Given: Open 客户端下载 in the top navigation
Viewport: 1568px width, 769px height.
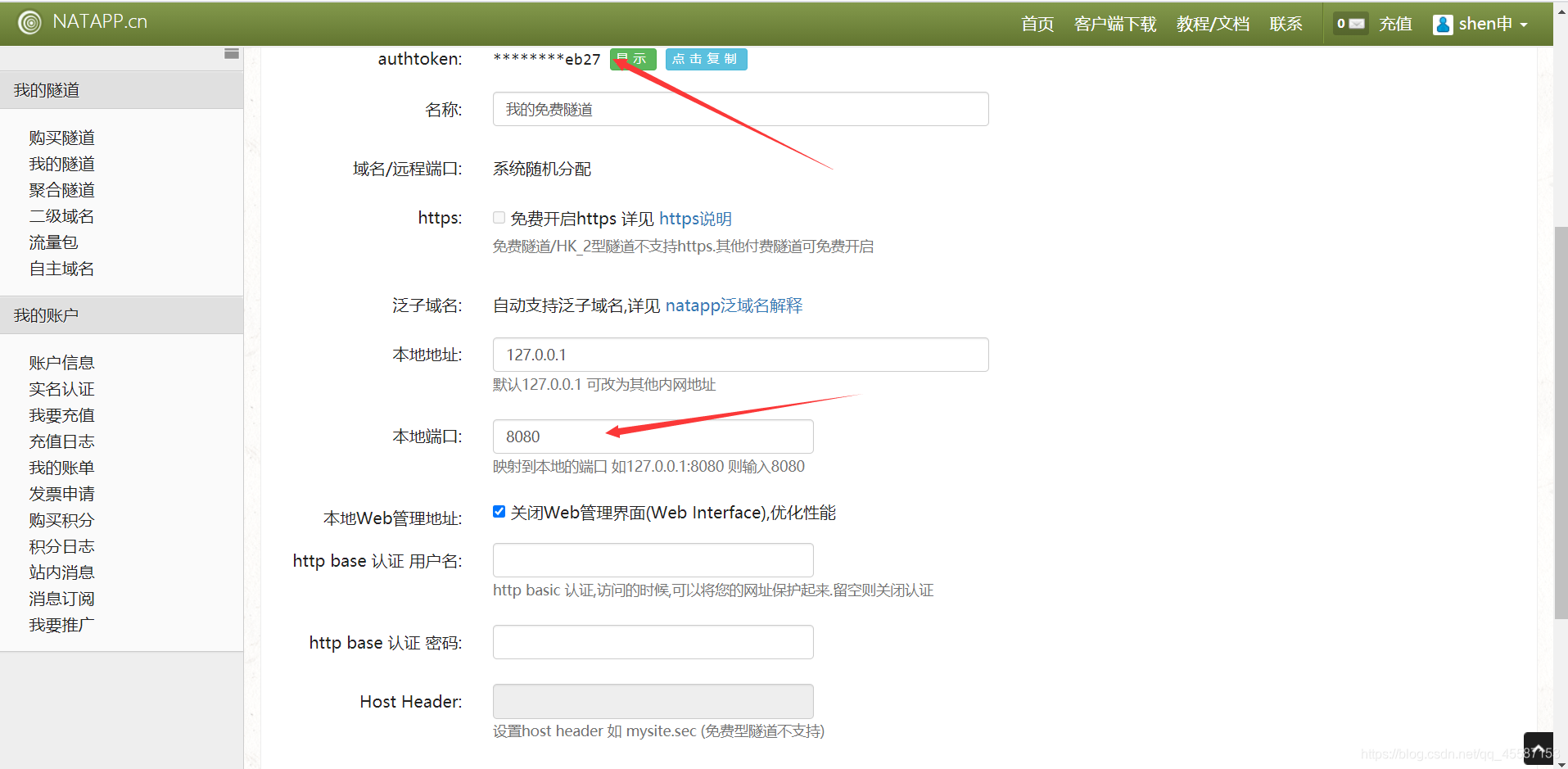Looking at the screenshot, I should point(1115,24).
